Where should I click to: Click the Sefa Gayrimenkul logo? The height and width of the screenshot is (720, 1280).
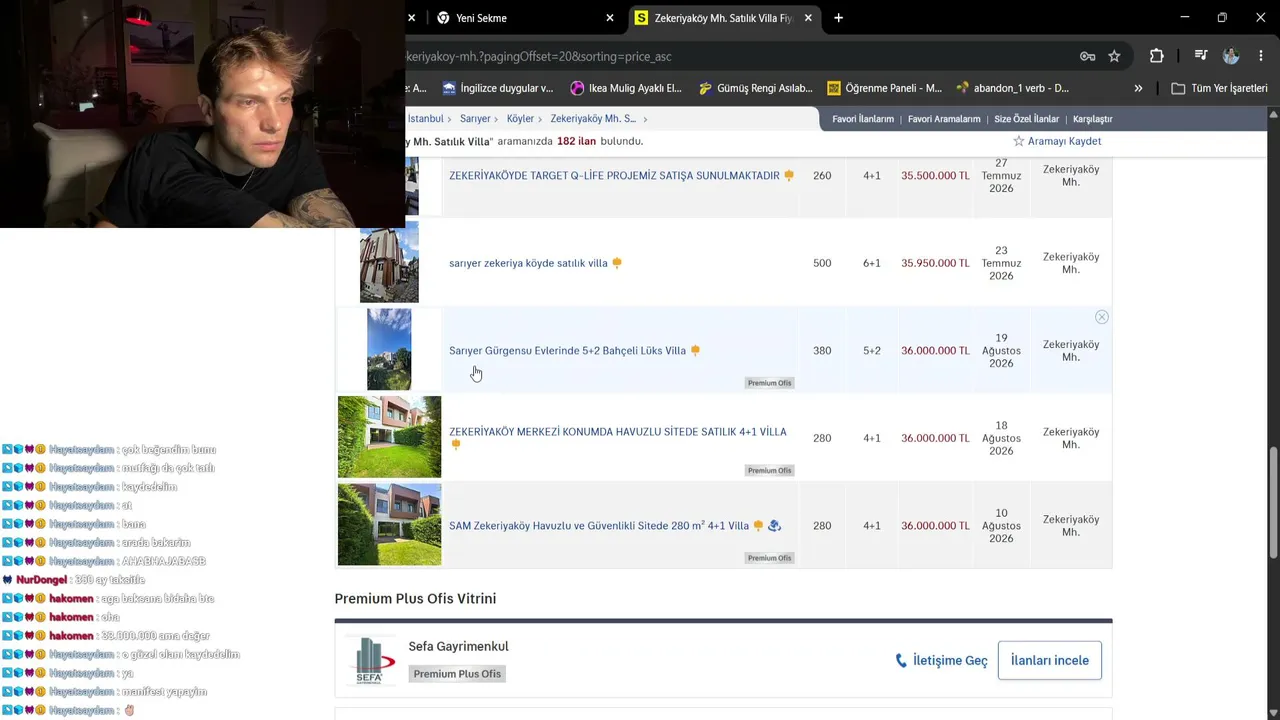click(x=369, y=660)
